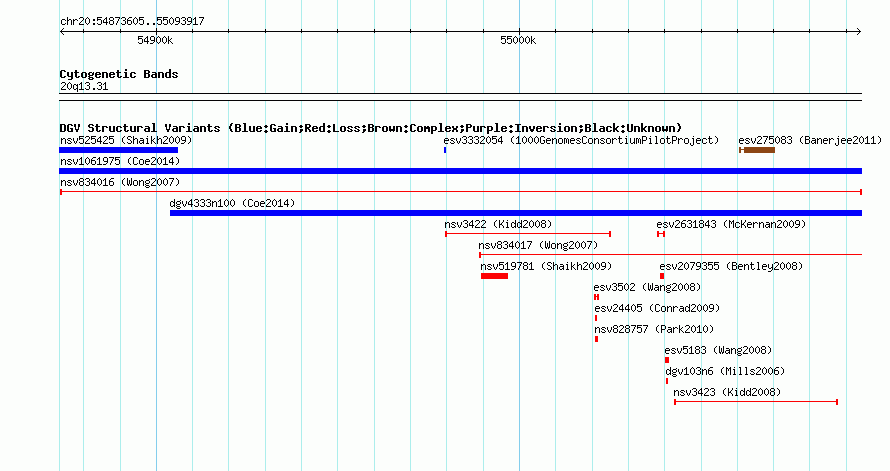The image size is (890, 471).
Task: Open esv24405 (Conrad2009) label
Action: click(x=657, y=308)
